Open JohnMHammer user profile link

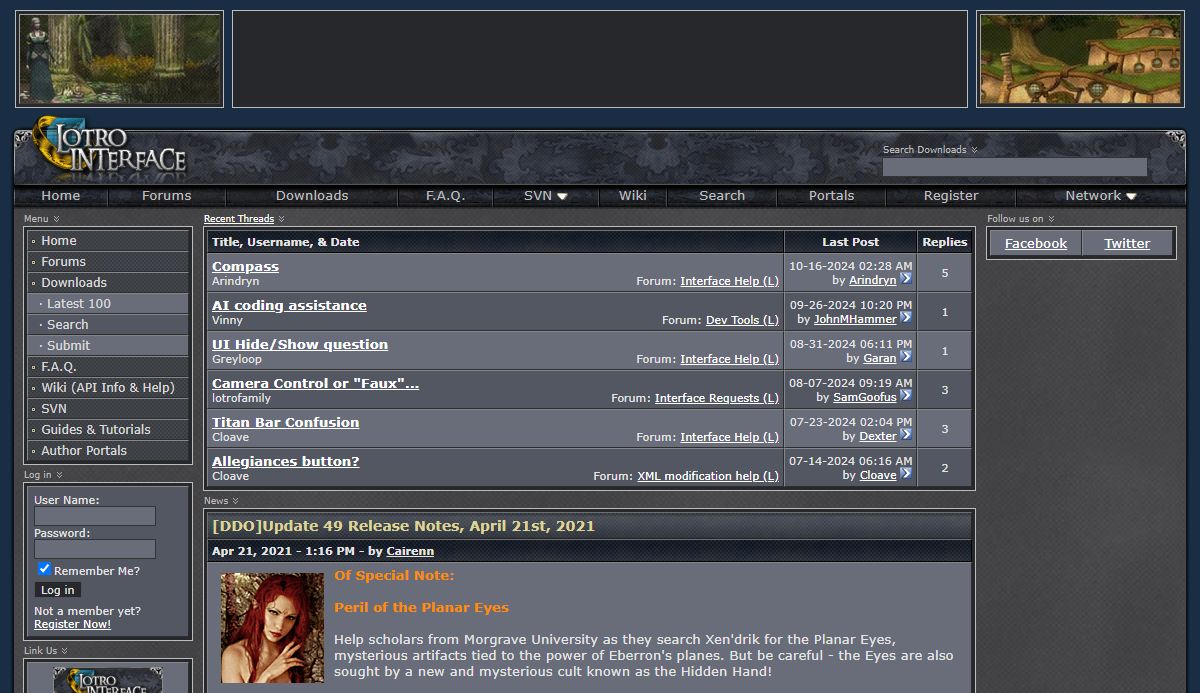(855, 319)
